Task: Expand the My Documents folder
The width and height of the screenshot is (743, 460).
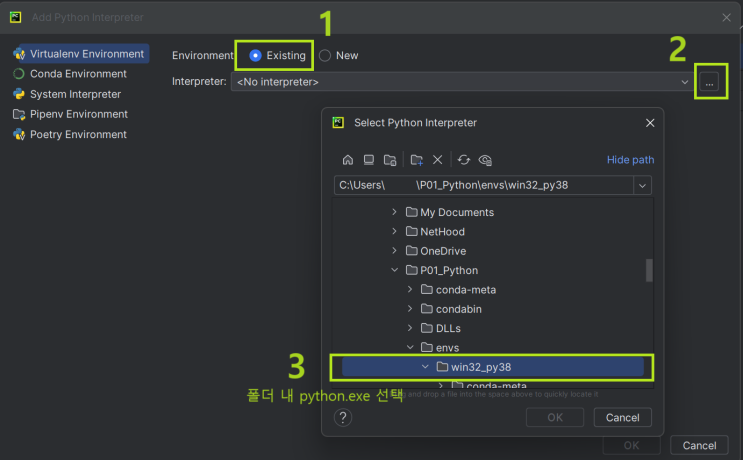Action: [394, 212]
